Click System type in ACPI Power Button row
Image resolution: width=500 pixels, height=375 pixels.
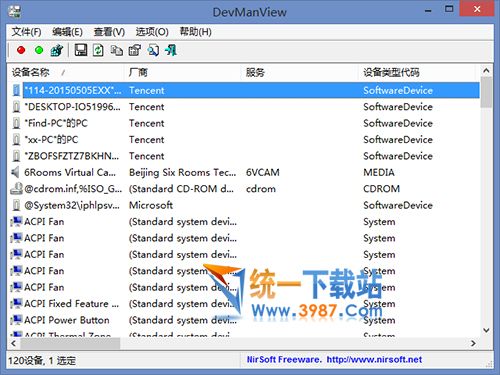point(379,320)
